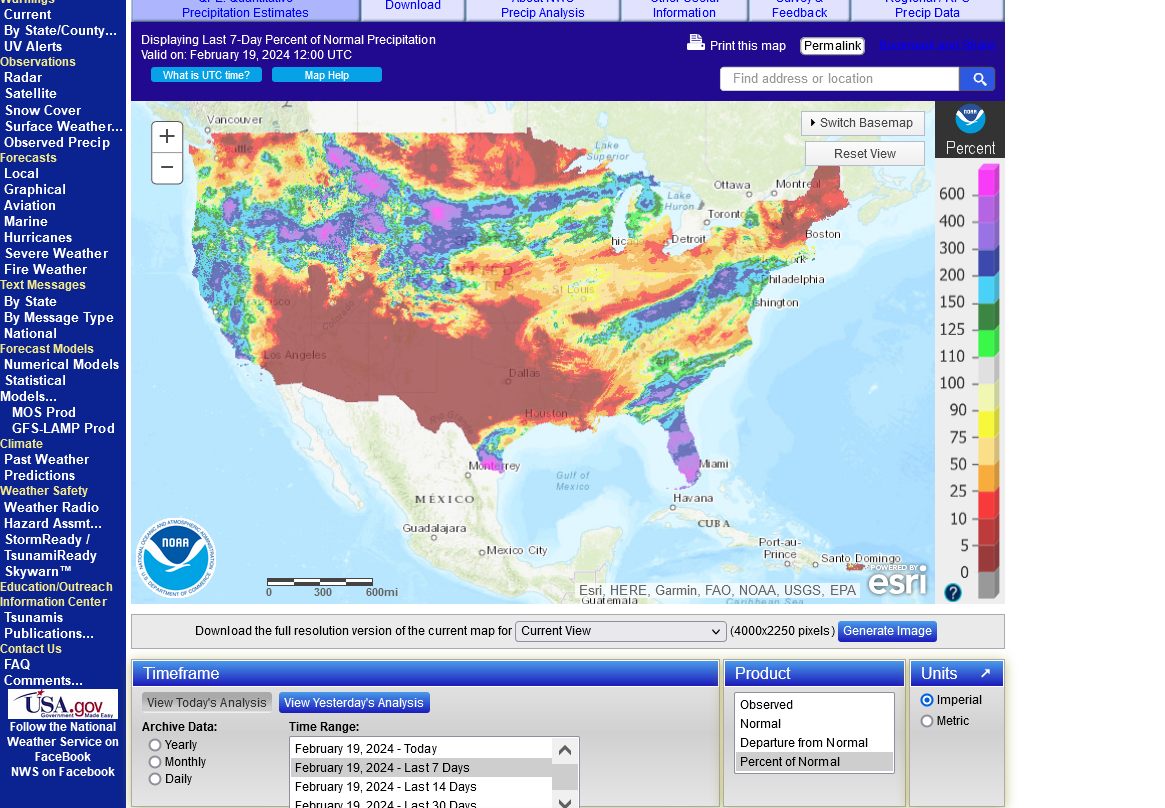
Task: Click the Permalink button
Action: (x=833, y=46)
